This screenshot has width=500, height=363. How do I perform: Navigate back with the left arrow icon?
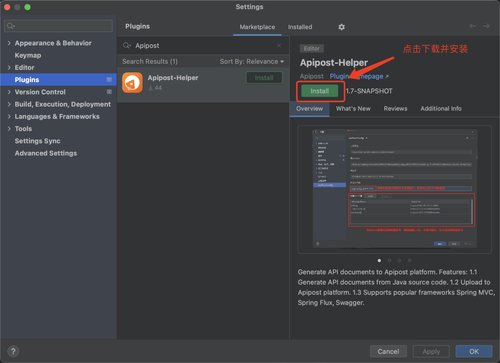472,26
